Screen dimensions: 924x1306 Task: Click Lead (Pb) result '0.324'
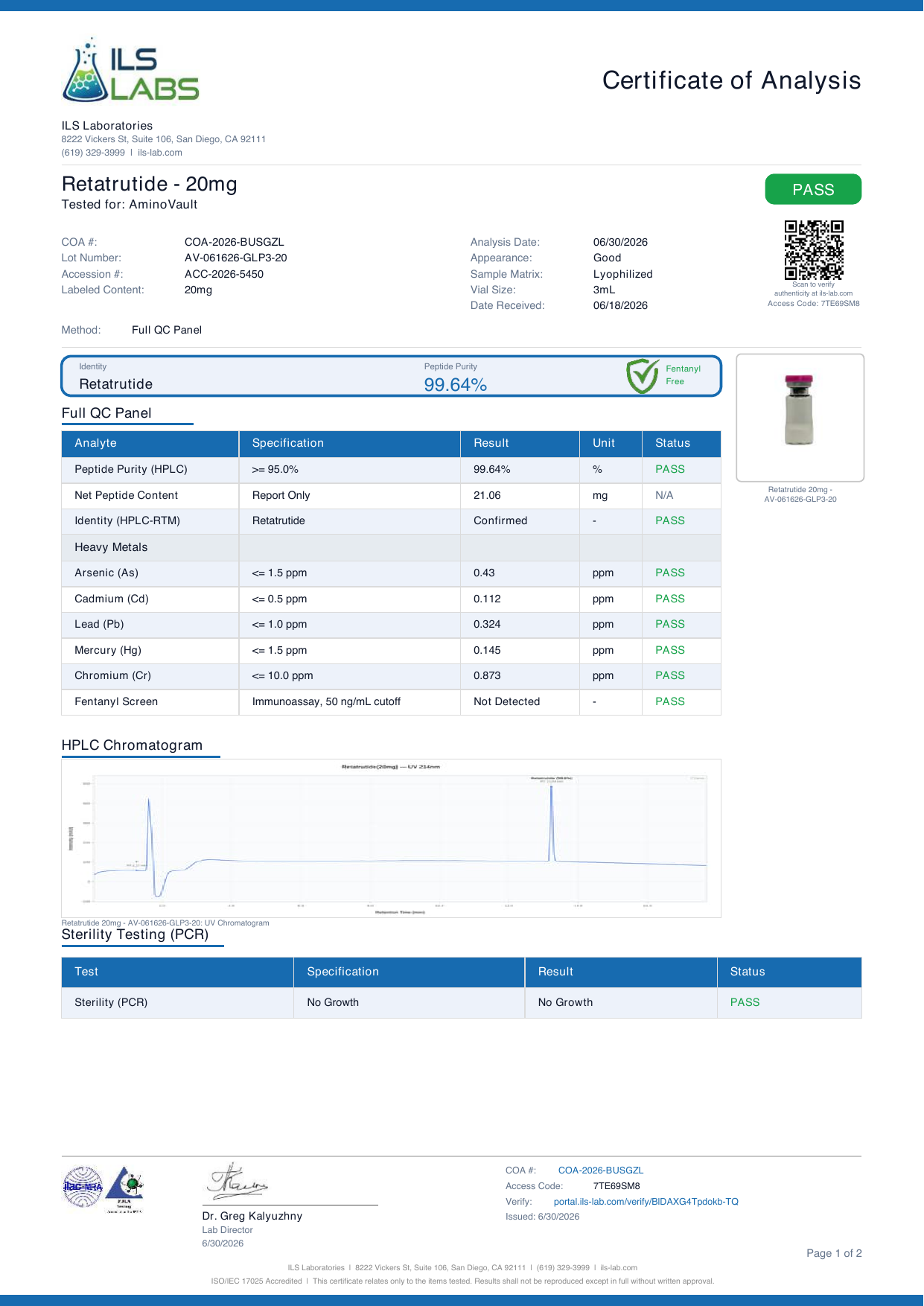[x=487, y=624]
